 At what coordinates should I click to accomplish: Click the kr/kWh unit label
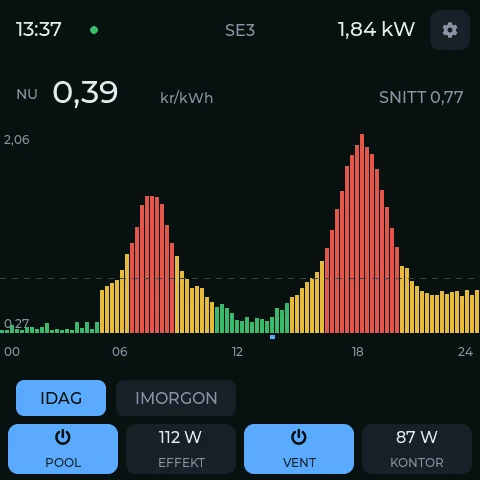(x=186, y=98)
